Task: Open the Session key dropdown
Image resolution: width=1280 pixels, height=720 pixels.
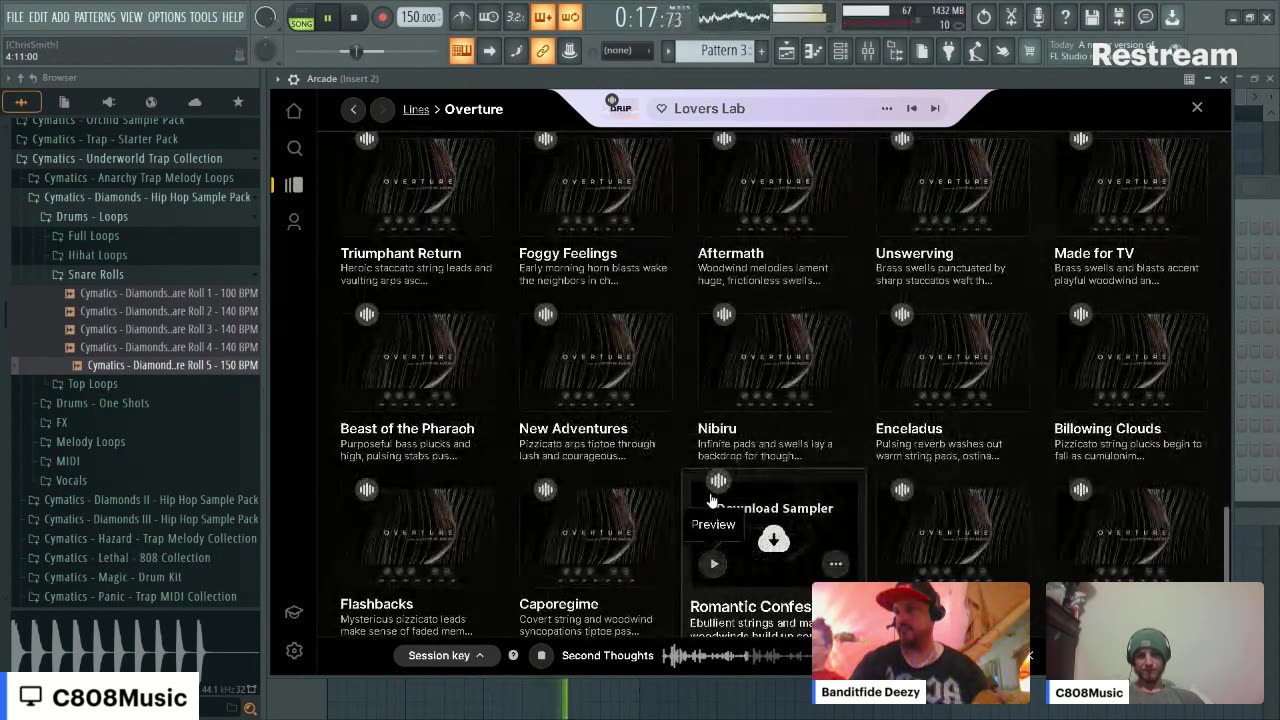Action: click(446, 656)
